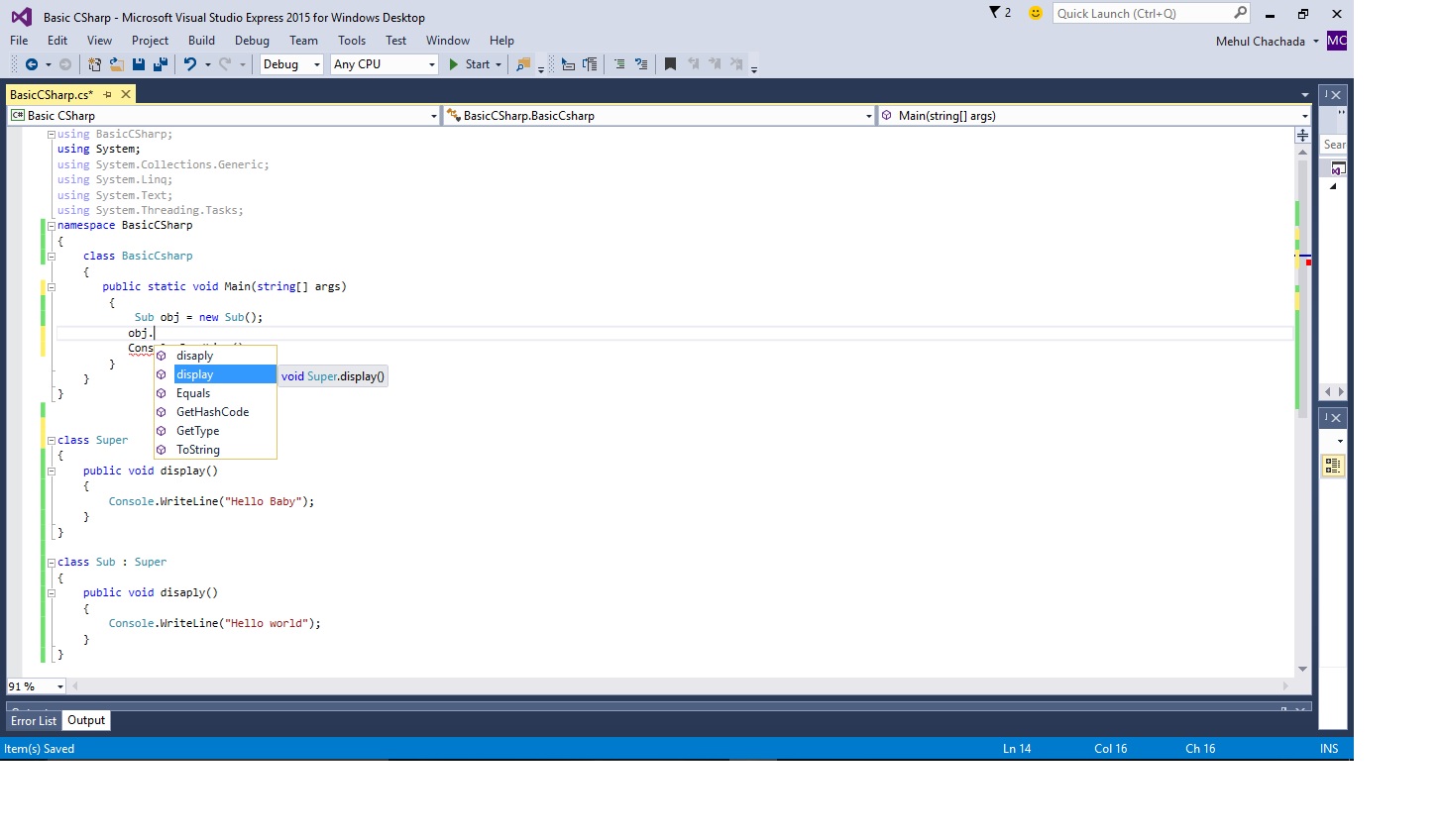The height and width of the screenshot is (840, 1443).
Task: Undo the last edit using the toolbar icon
Action: (190, 64)
